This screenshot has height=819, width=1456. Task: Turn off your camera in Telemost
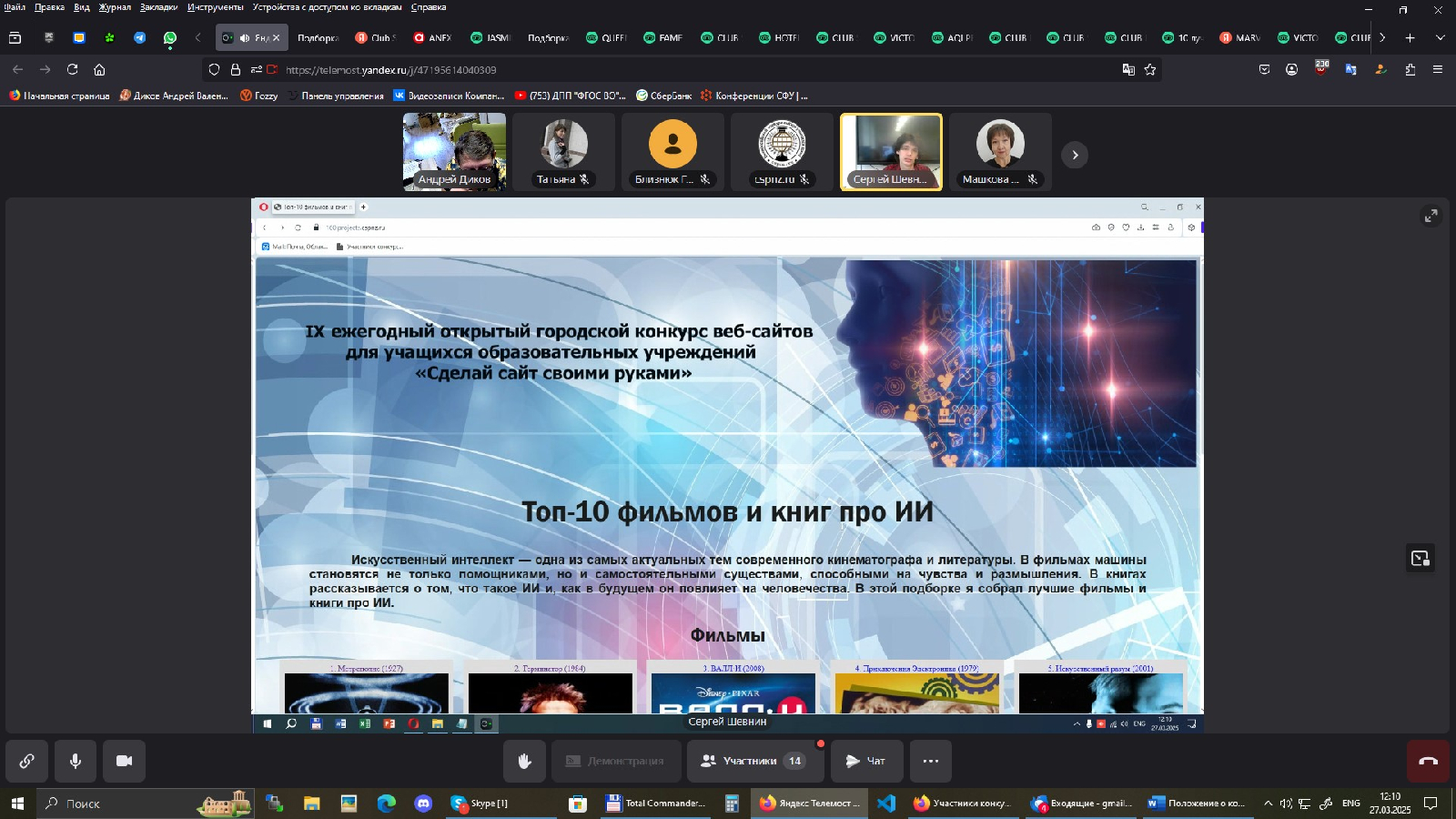(x=126, y=761)
